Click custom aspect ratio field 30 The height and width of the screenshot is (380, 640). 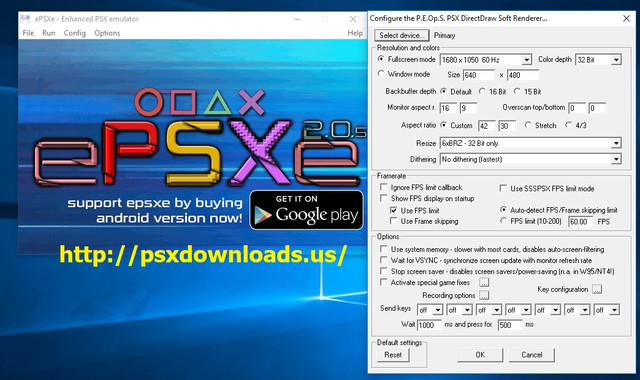(507, 126)
